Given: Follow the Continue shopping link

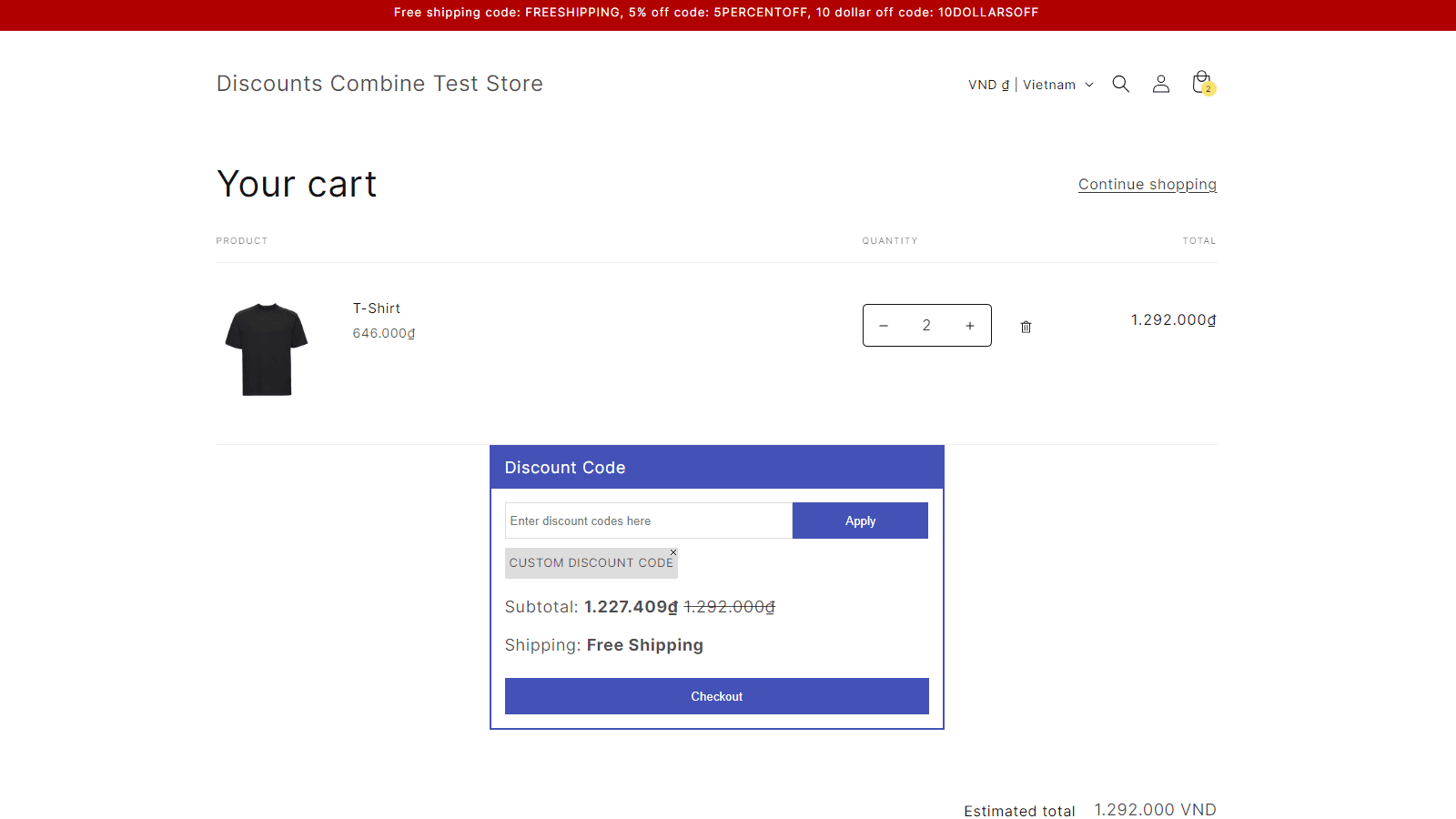Looking at the screenshot, I should [x=1147, y=184].
